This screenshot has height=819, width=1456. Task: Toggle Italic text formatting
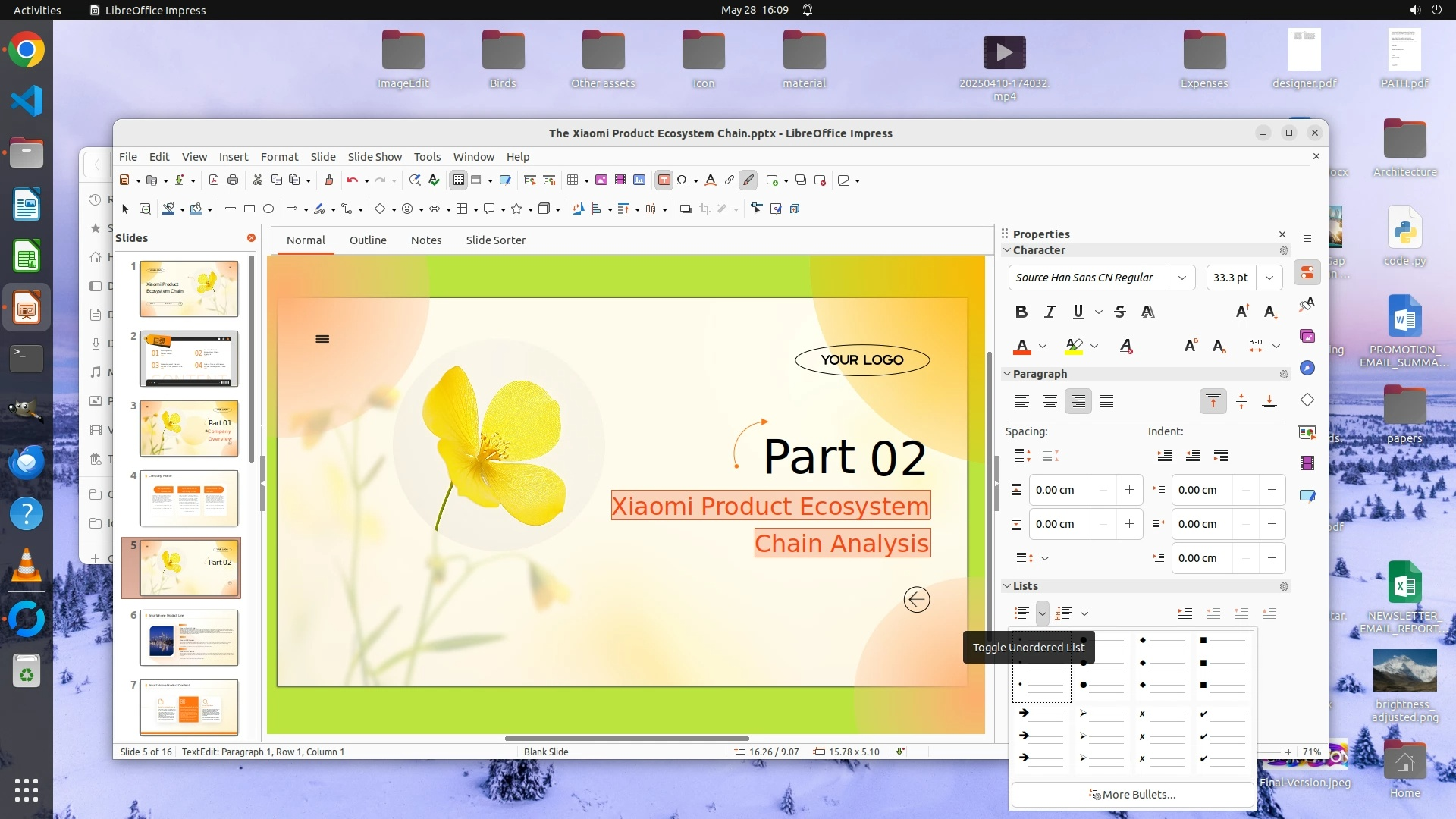point(1050,312)
